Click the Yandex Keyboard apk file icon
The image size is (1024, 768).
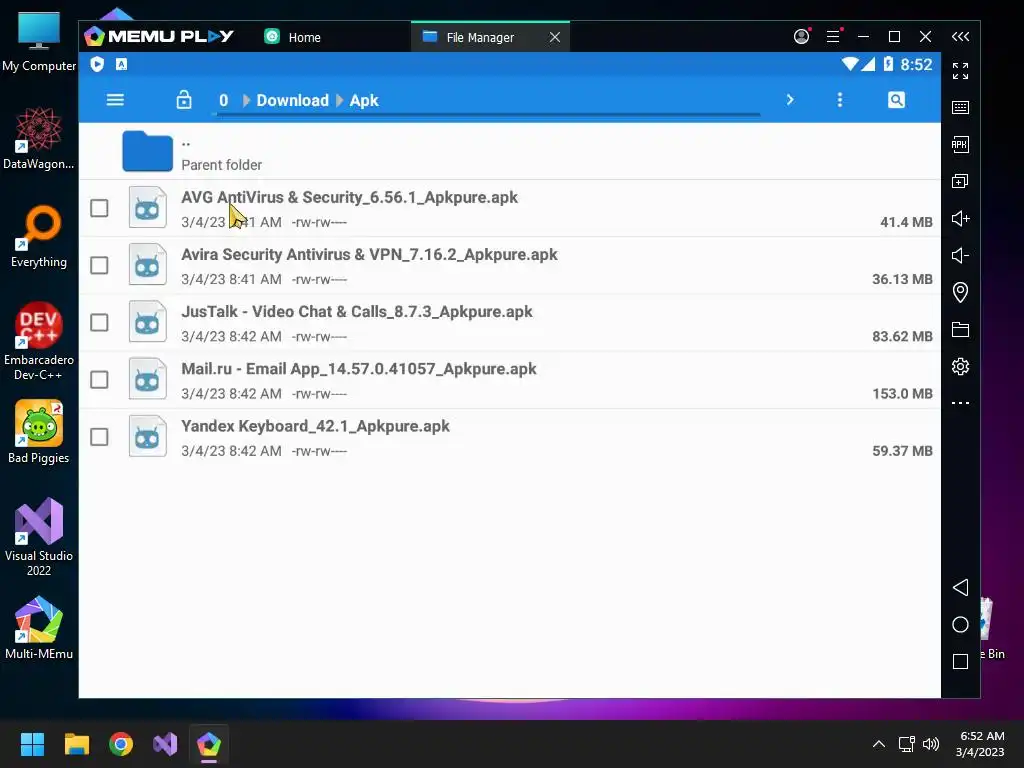pos(148,436)
